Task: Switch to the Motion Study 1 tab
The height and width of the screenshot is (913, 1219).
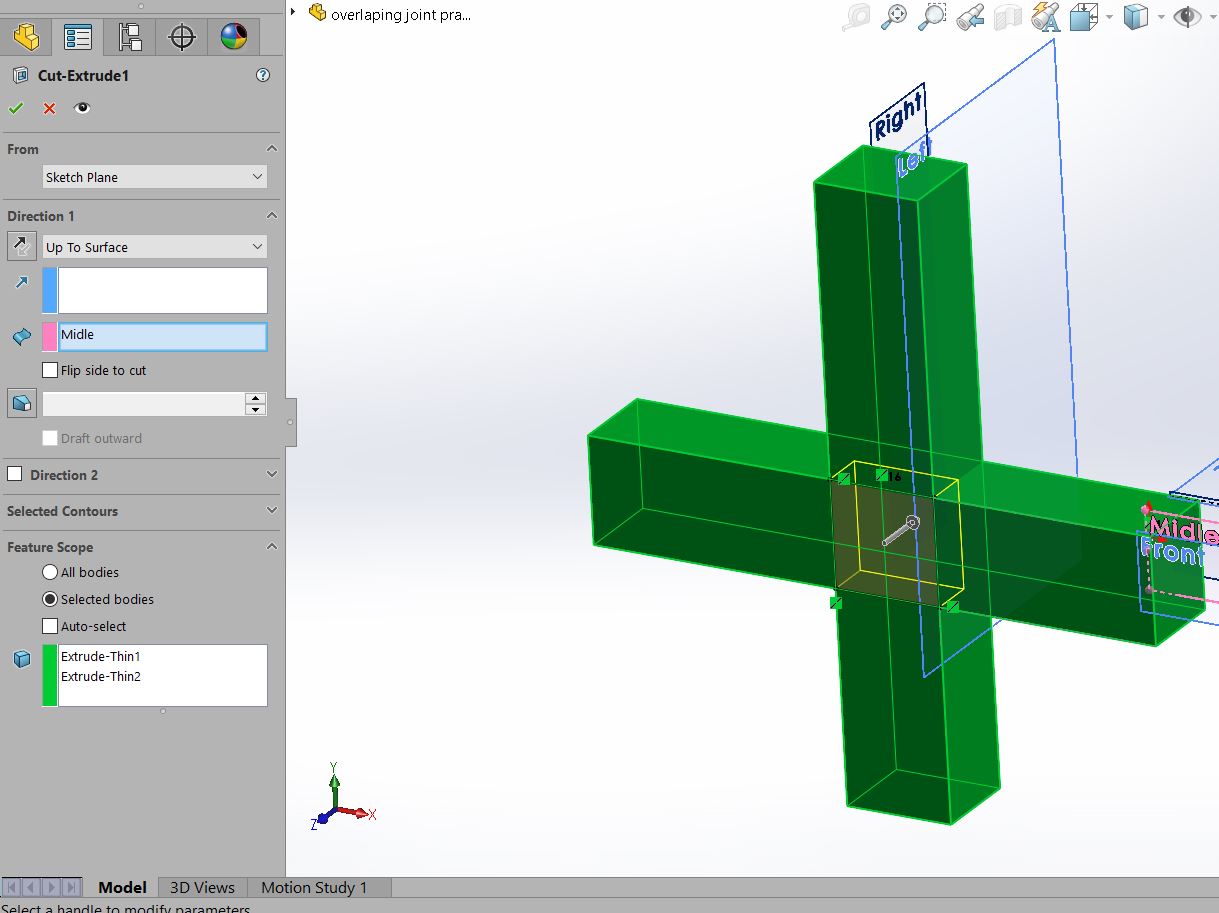Action: (314, 887)
